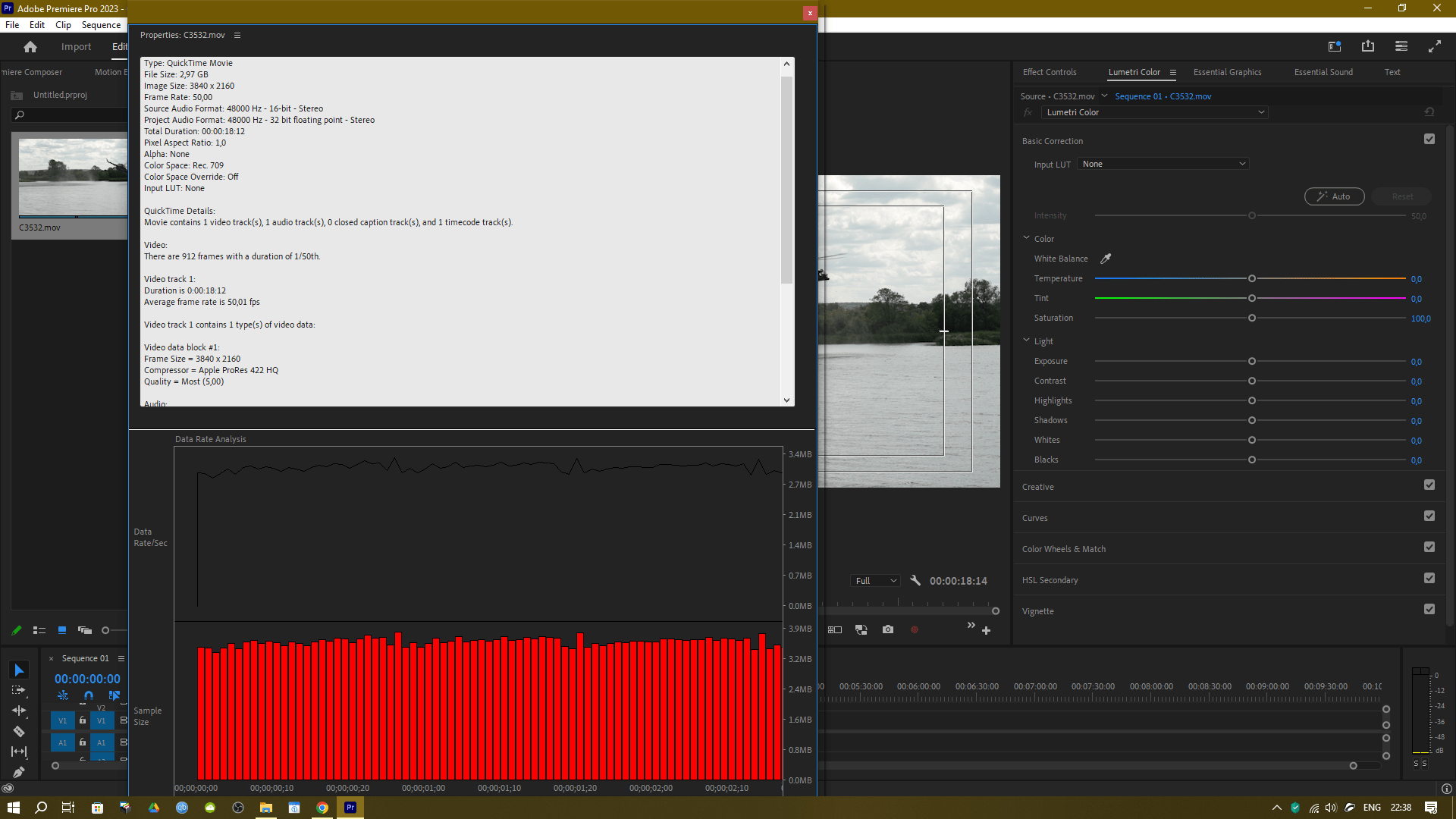The width and height of the screenshot is (1456, 819).
Task: Open the Sequence menu
Action: click(100, 24)
